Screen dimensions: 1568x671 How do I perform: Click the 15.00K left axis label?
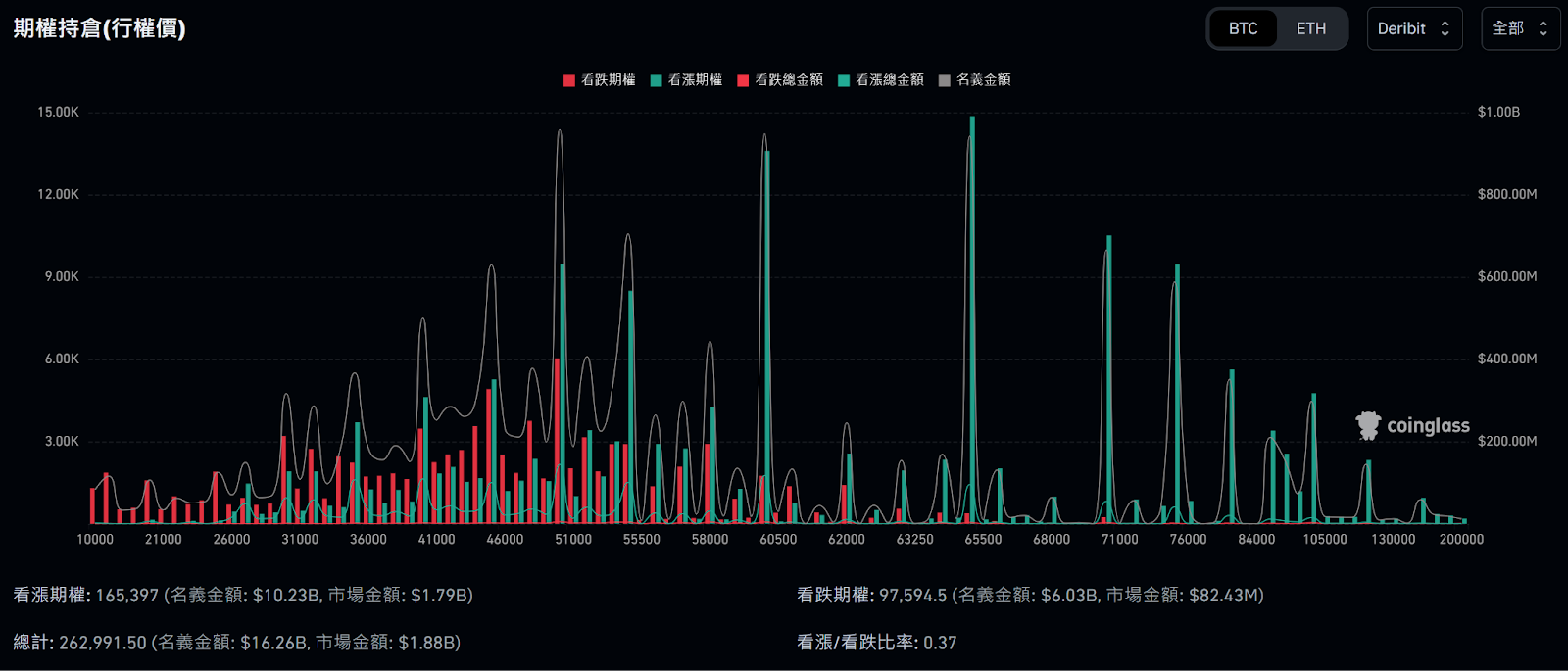(x=58, y=112)
